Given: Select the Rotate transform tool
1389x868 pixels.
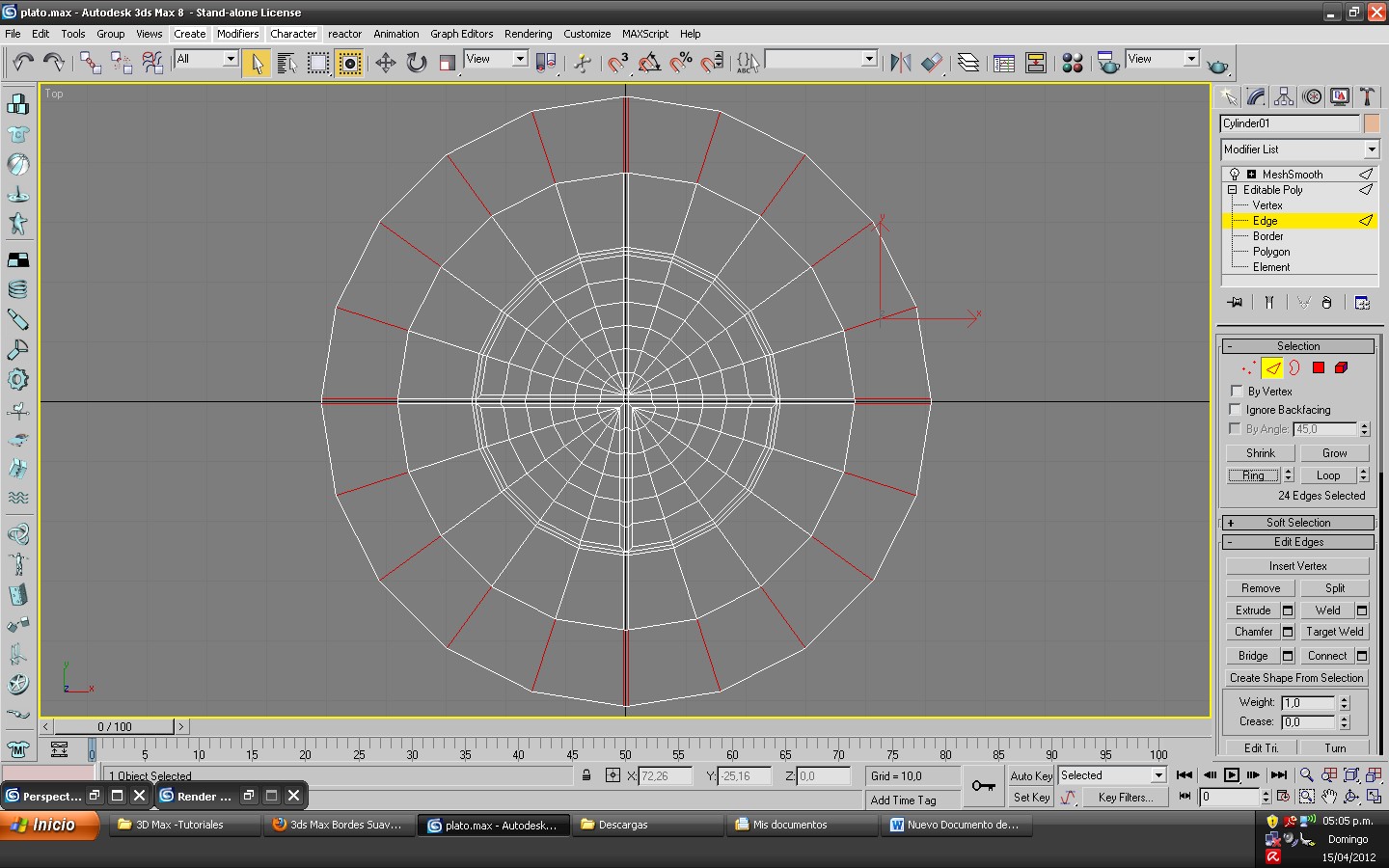Looking at the screenshot, I should tap(416, 63).
